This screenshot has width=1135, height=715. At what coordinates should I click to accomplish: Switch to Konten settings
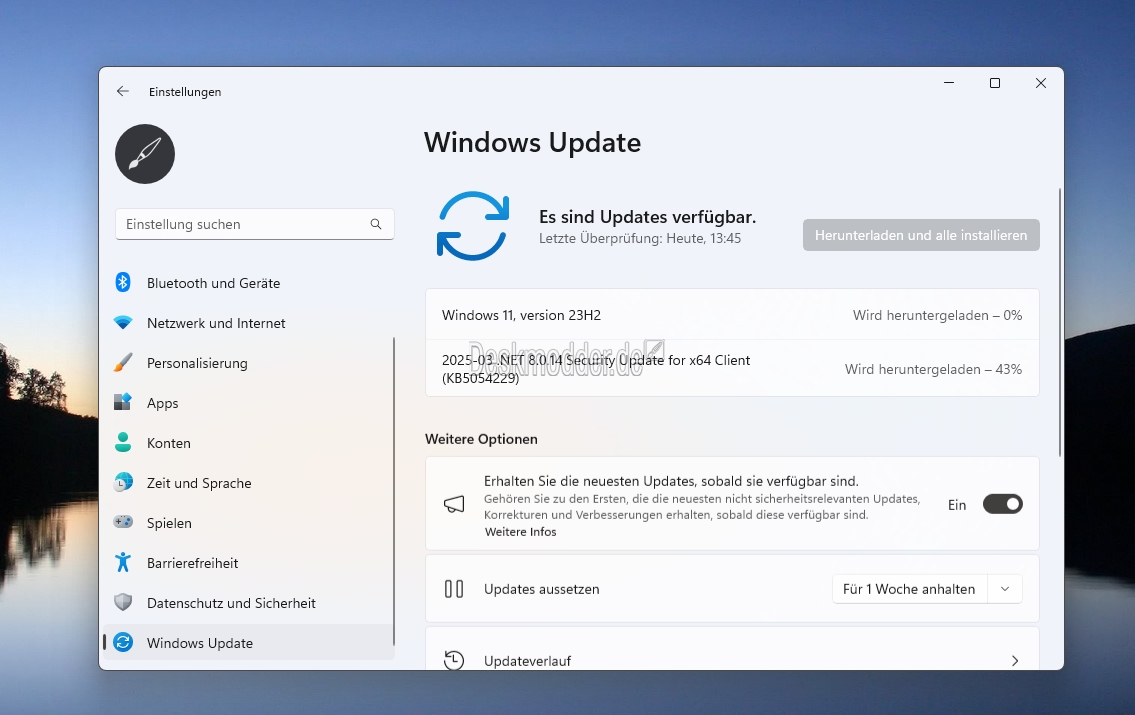(249, 443)
